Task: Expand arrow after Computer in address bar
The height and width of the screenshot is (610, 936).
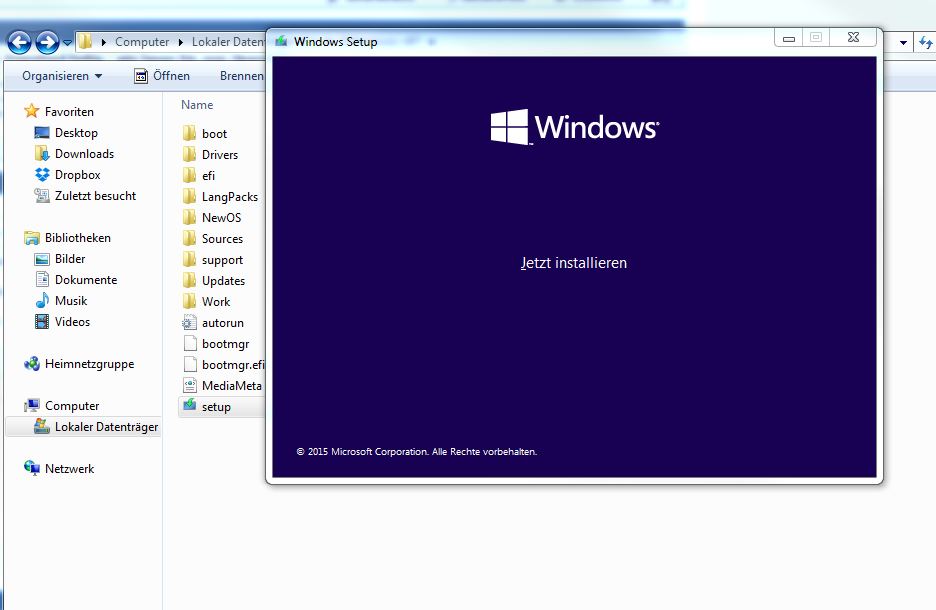Action: click(180, 42)
